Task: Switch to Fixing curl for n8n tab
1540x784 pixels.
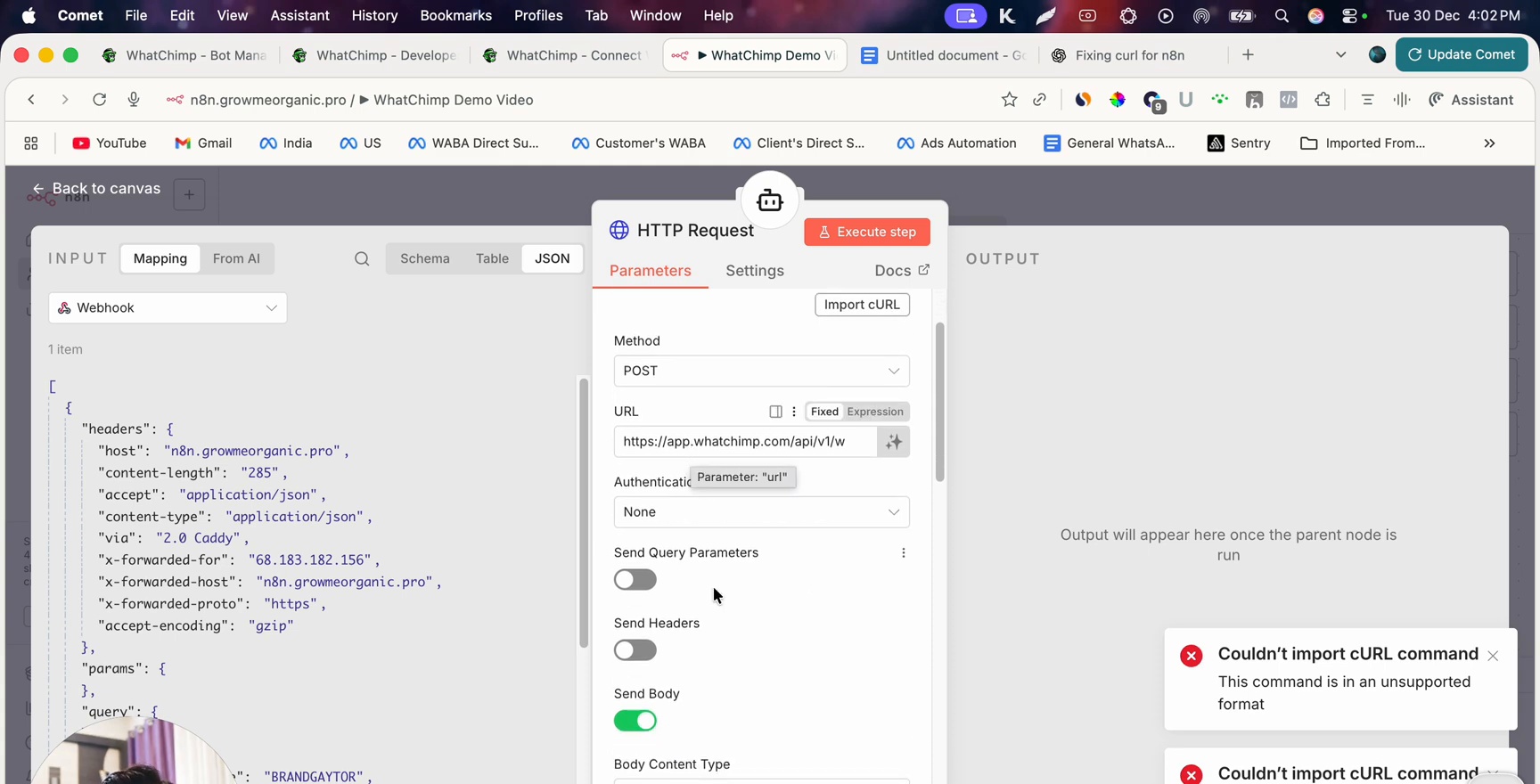Action: pos(1130,55)
